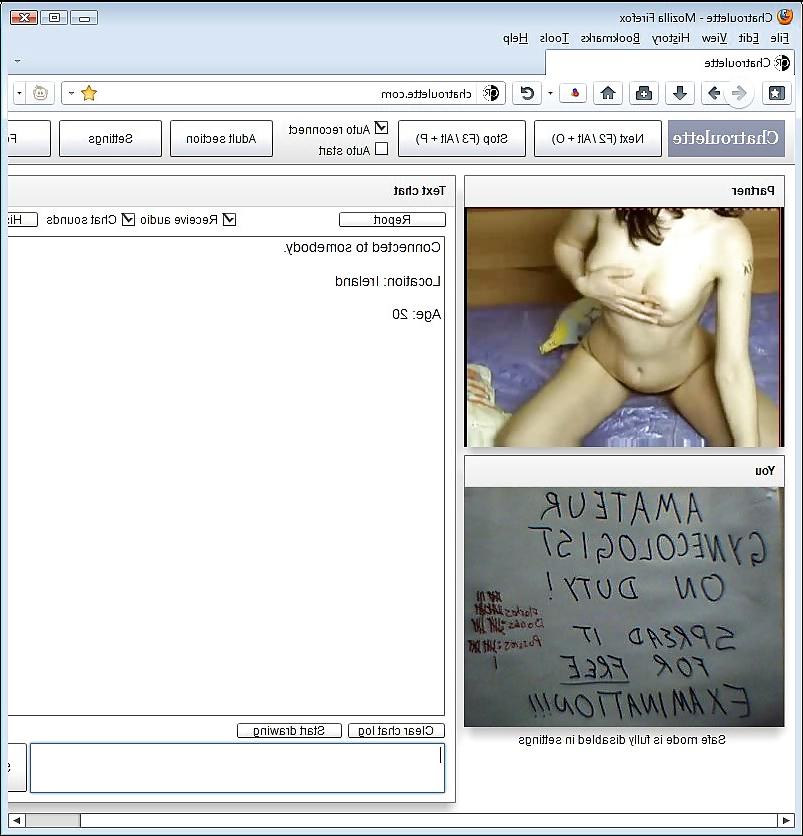Open the Bookmarks menu
This screenshot has width=803, height=836.
611,38
